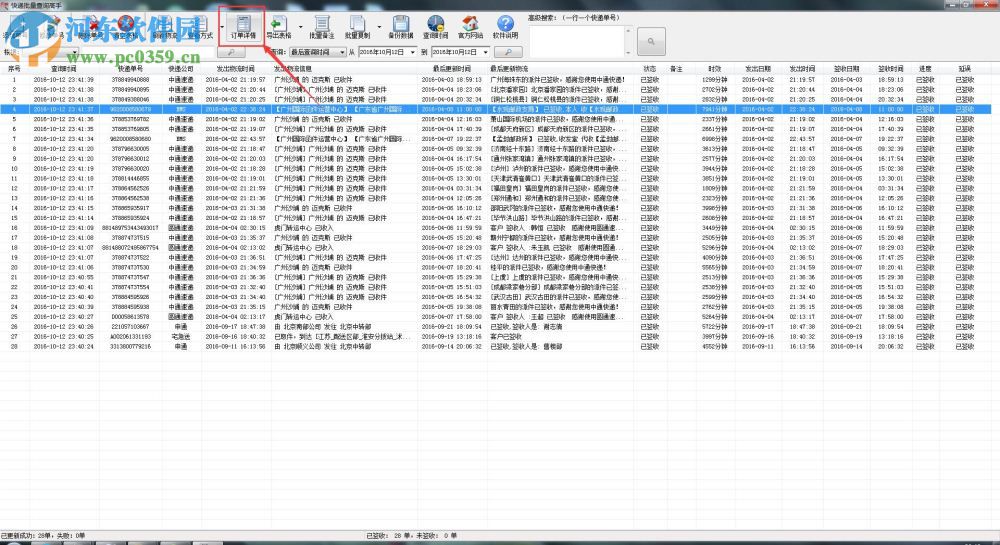Click the scrollbar of the advanced search box
The width and height of the screenshot is (1000, 545).
[628, 41]
